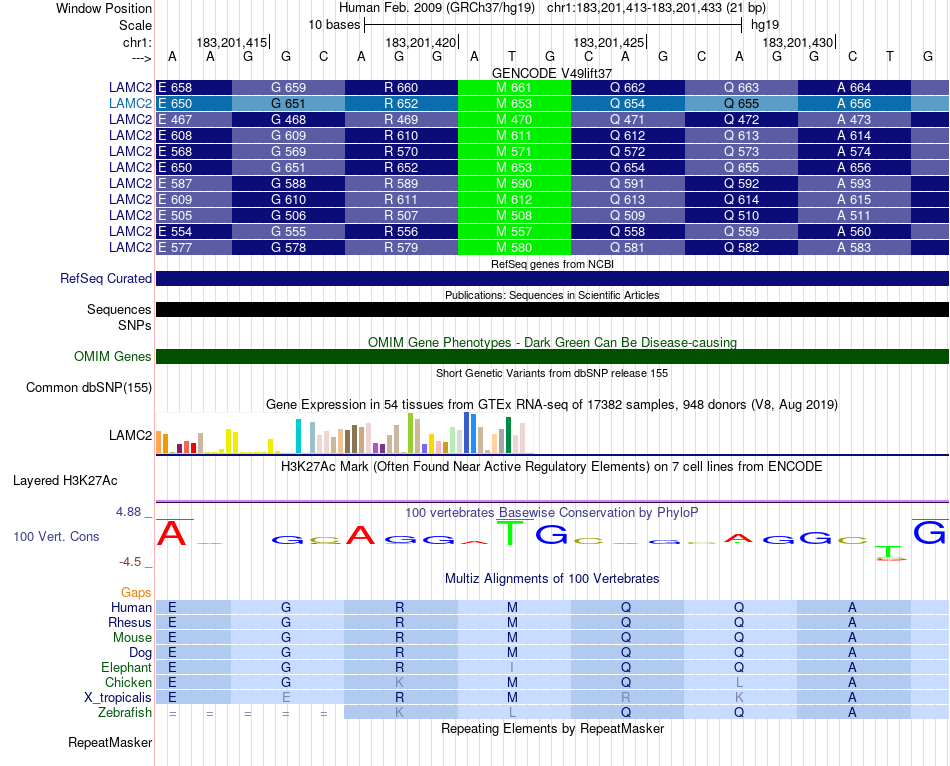Open the RefSeq Curated track label

[x=105, y=278]
